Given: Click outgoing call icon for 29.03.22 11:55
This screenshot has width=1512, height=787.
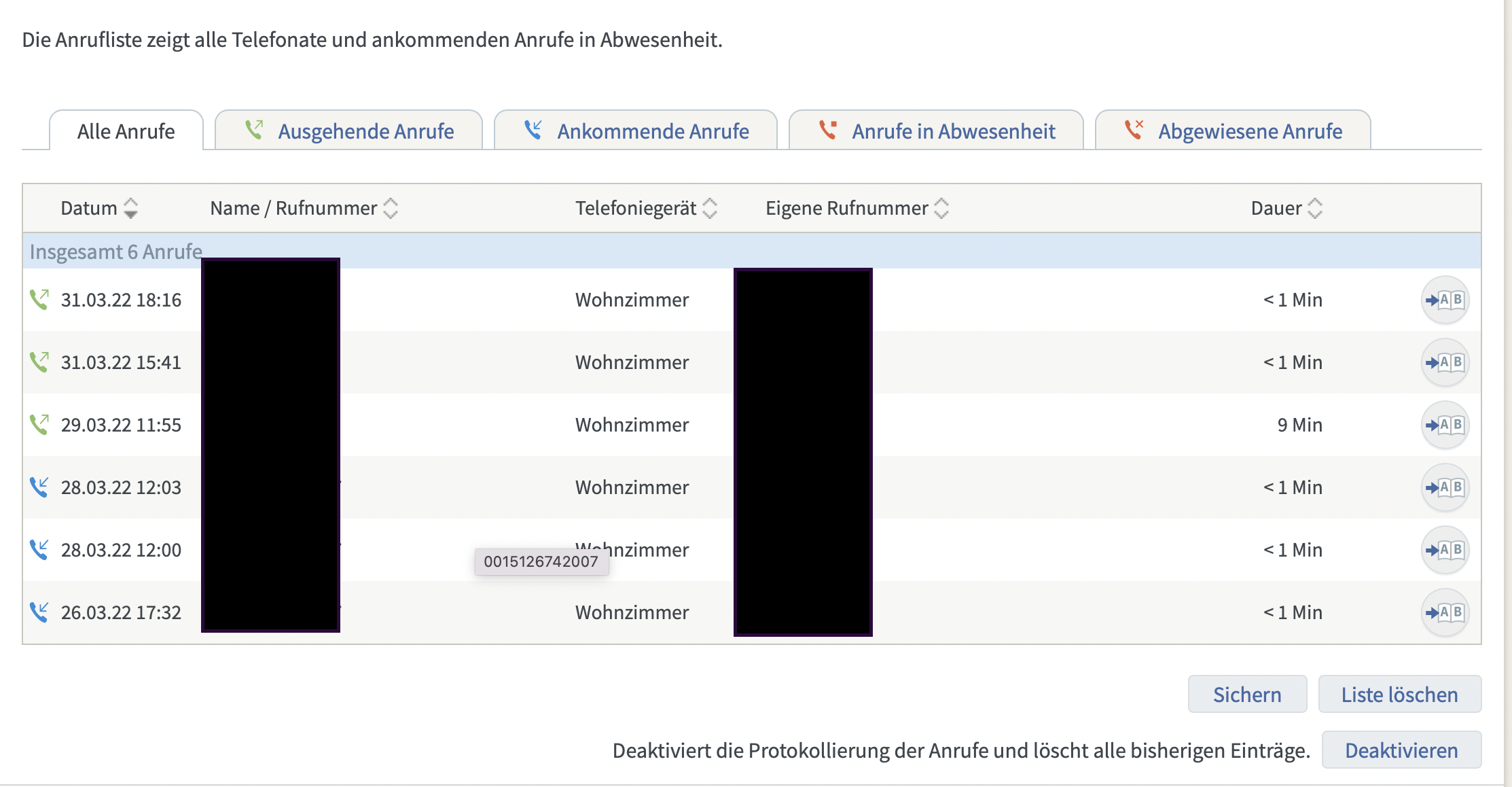Looking at the screenshot, I should [39, 425].
